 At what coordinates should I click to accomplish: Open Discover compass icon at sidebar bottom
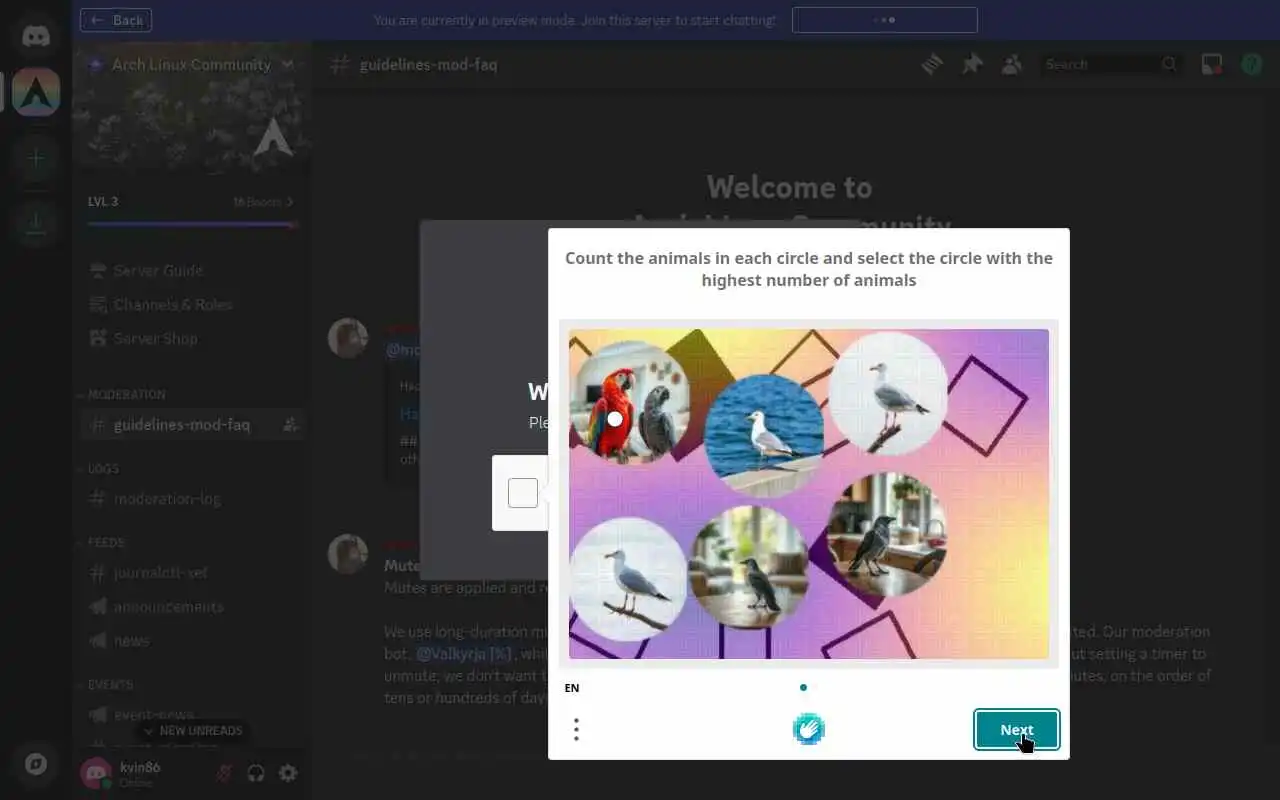click(x=36, y=765)
